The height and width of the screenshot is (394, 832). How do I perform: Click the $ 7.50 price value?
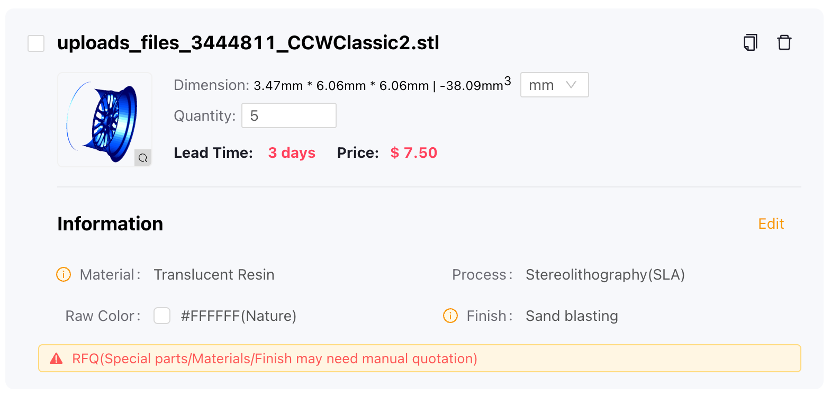coord(414,153)
